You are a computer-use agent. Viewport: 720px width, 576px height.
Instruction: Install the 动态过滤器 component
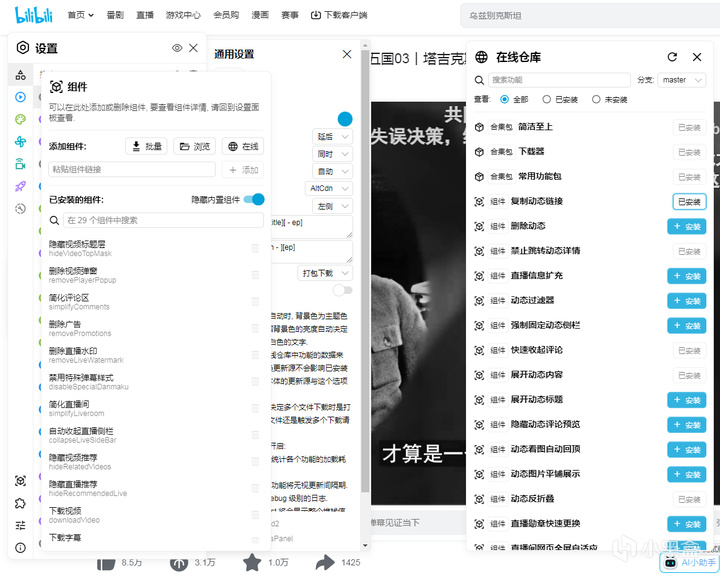[x=686, y=301]
